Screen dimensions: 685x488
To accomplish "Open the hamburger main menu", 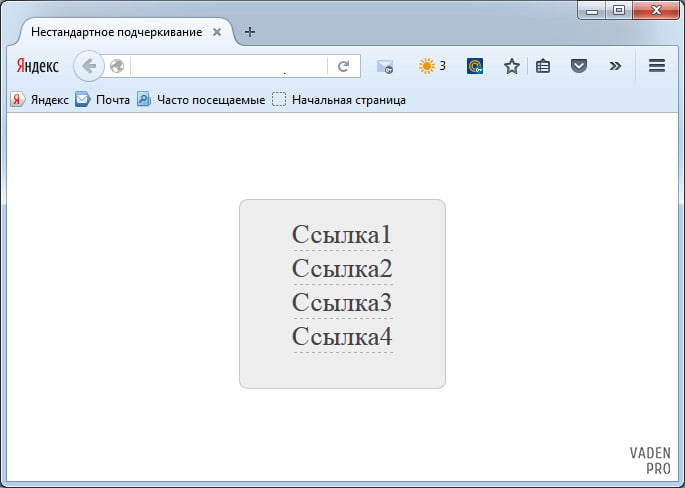I will pyautogui.click(x=657, y=66).
